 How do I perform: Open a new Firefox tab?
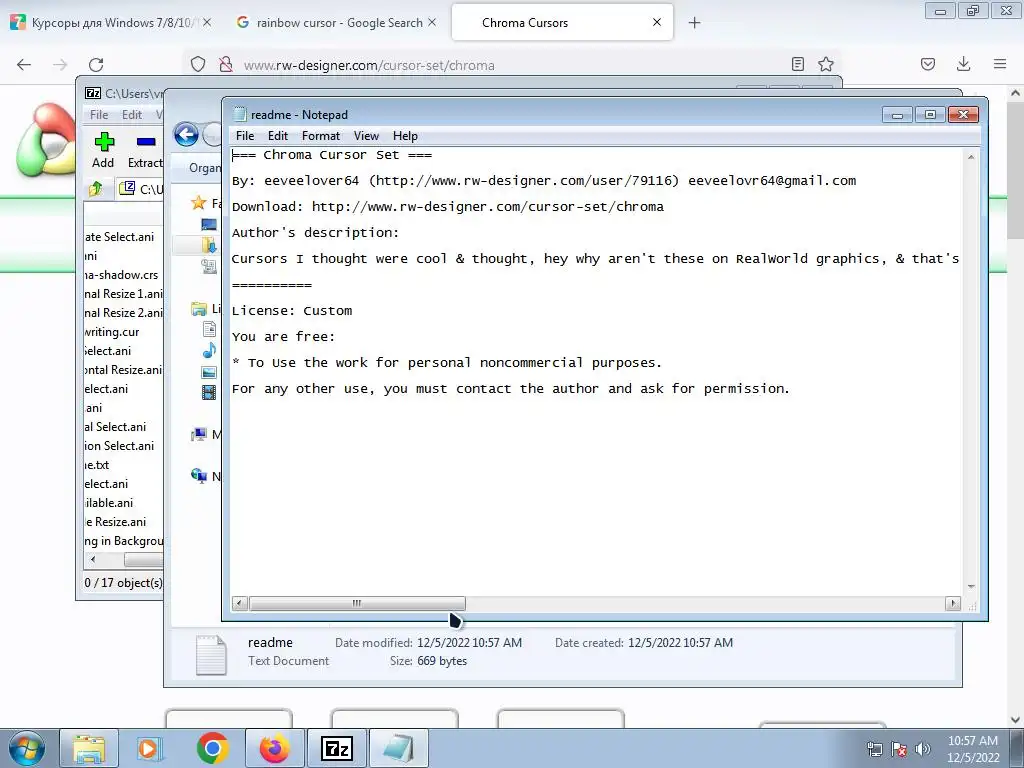click(695, 23)
